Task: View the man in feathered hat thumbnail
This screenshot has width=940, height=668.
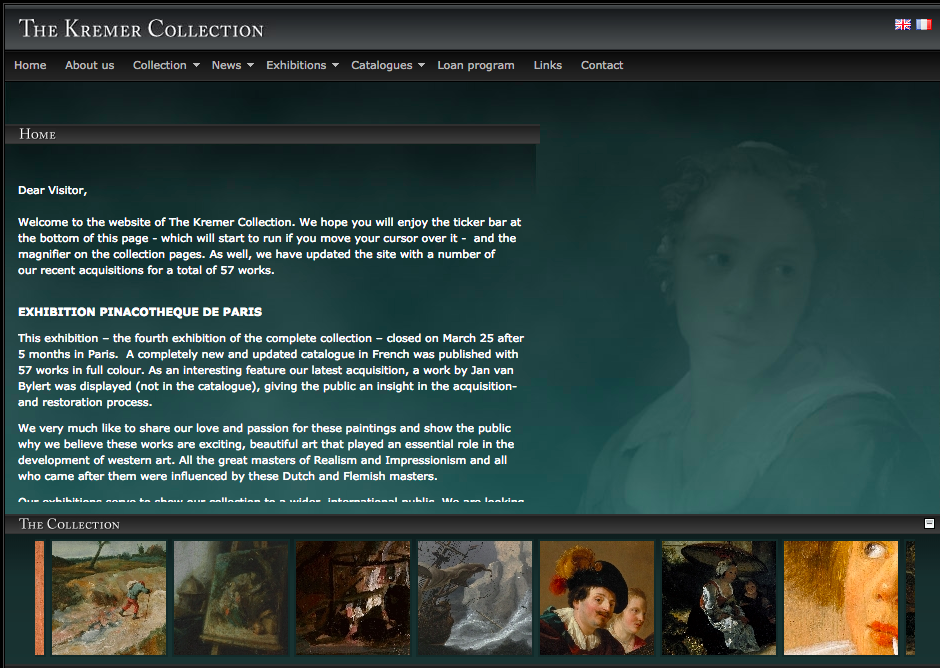Action: [x=597, y=598]
